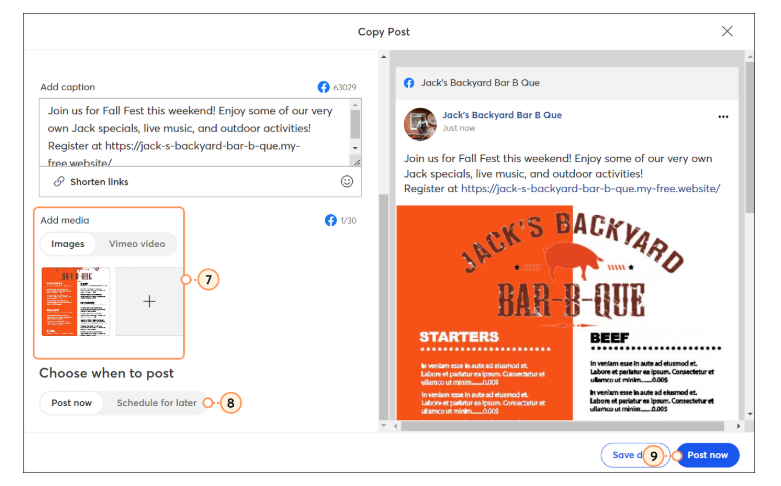The image size is (781, 486).
Task: Add another image with the plus tile
Action: (149, 301)
